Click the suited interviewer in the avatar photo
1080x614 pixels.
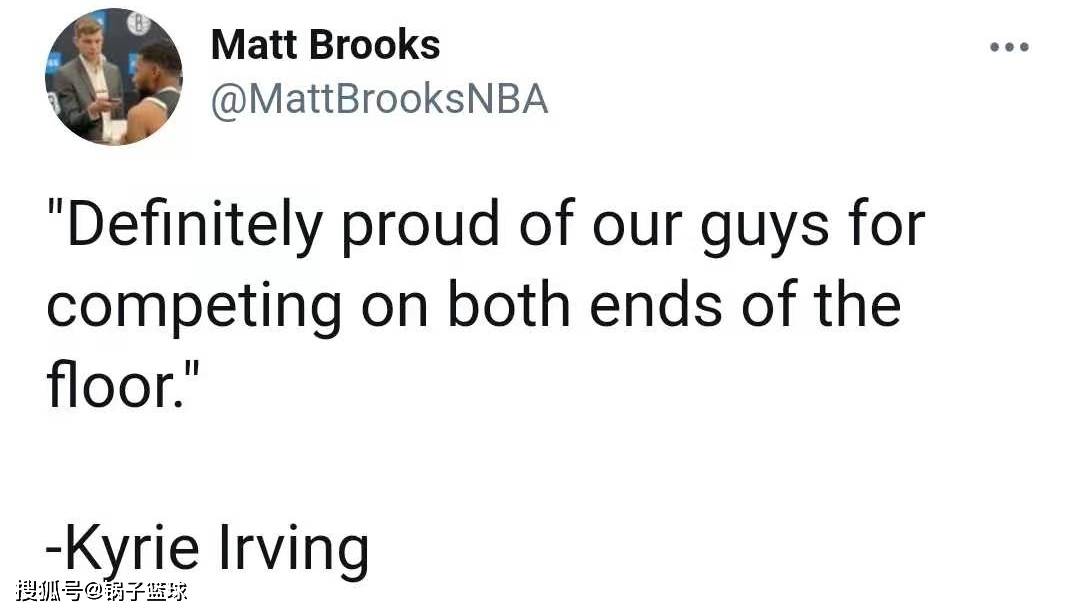85,79
